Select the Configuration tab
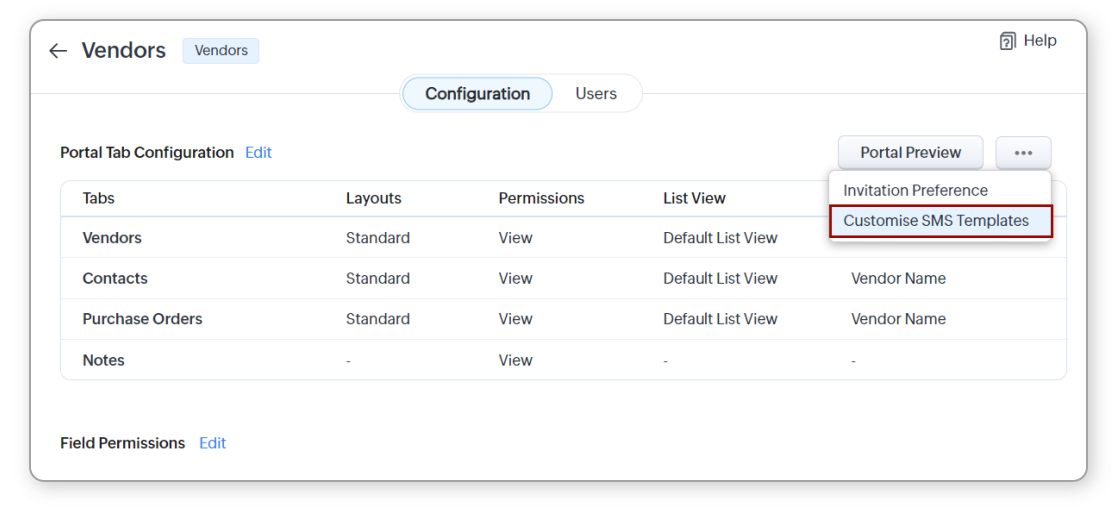The height and width of the screenshot is (510, 1114). (x=477, y=94)
